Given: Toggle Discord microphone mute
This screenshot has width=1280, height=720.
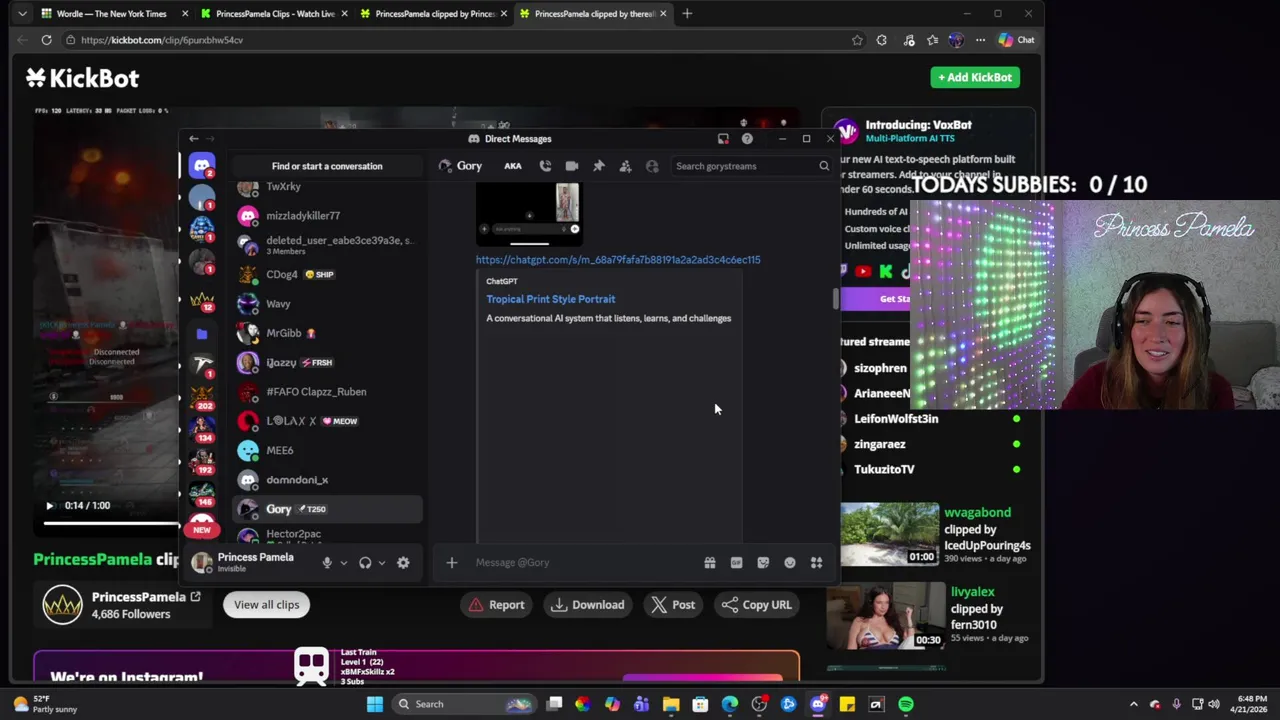Looking at the screenshot, I should pyautogui.click(x=327, y=563).
